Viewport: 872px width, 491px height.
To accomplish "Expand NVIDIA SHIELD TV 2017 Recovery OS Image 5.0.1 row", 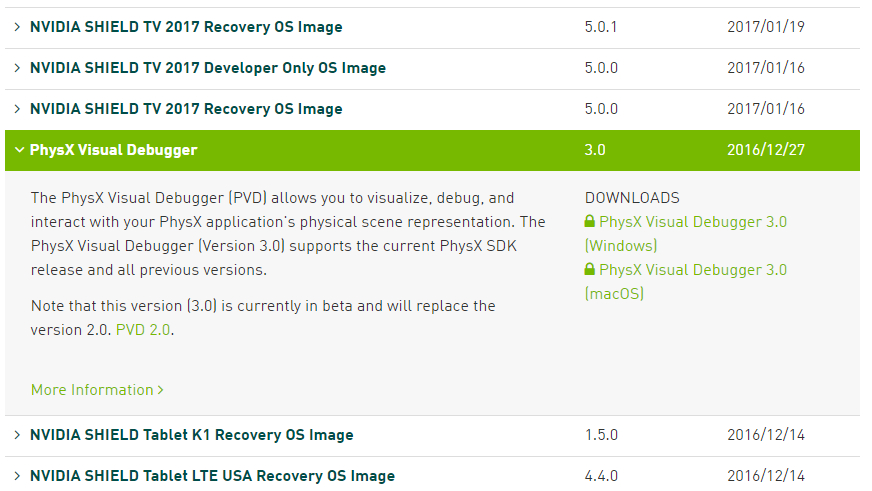I will 17,27.
